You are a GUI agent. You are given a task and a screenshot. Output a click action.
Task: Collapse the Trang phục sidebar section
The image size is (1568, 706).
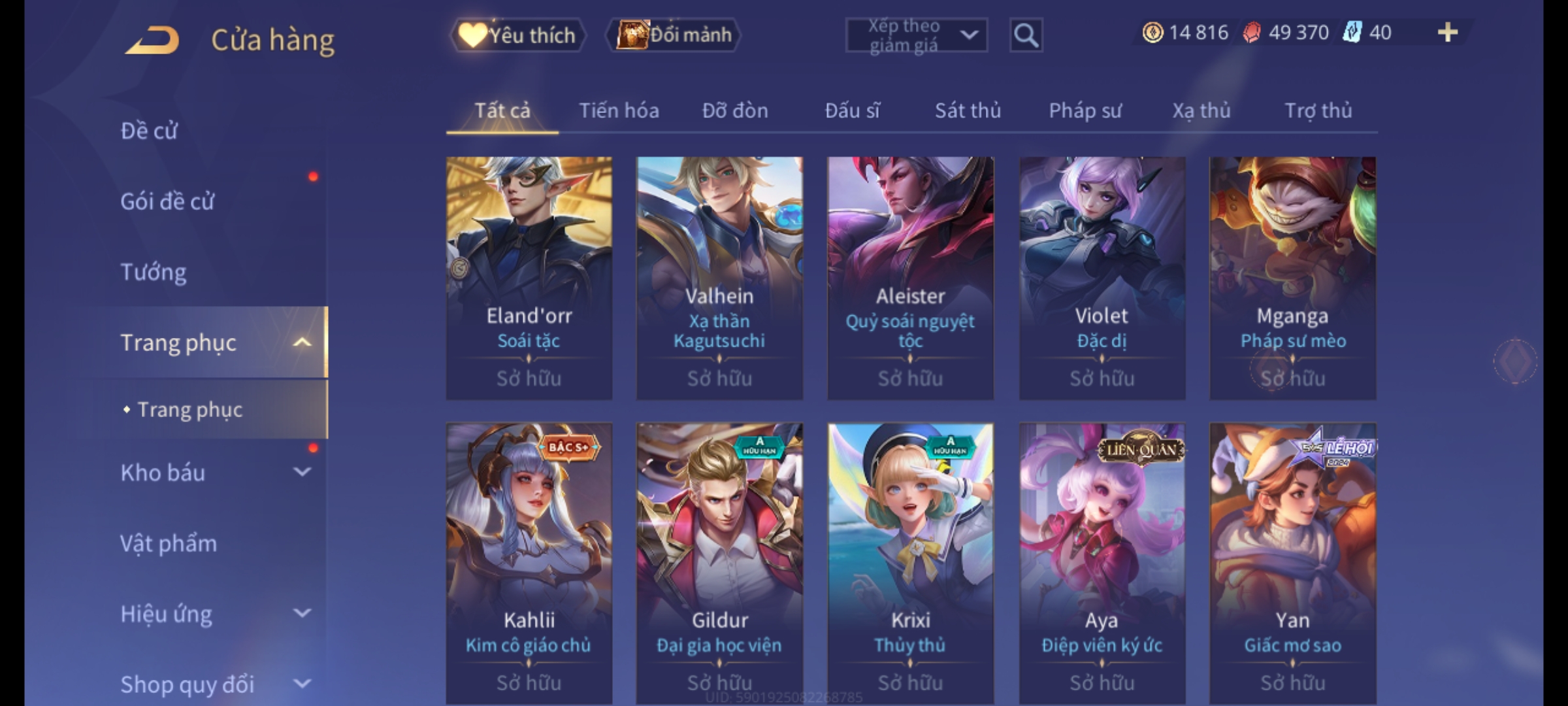coord(302,343)
